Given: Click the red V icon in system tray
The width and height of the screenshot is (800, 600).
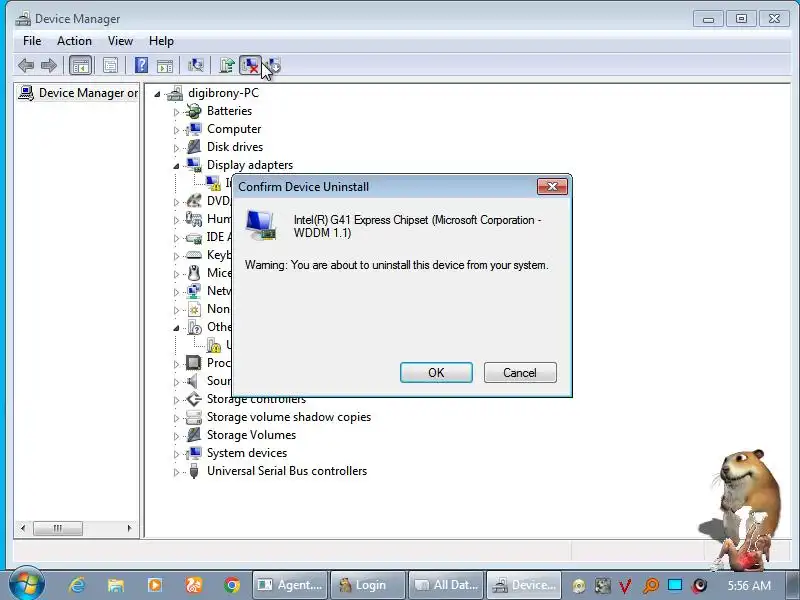Looking at the screenshot, I should coord(625,586).
